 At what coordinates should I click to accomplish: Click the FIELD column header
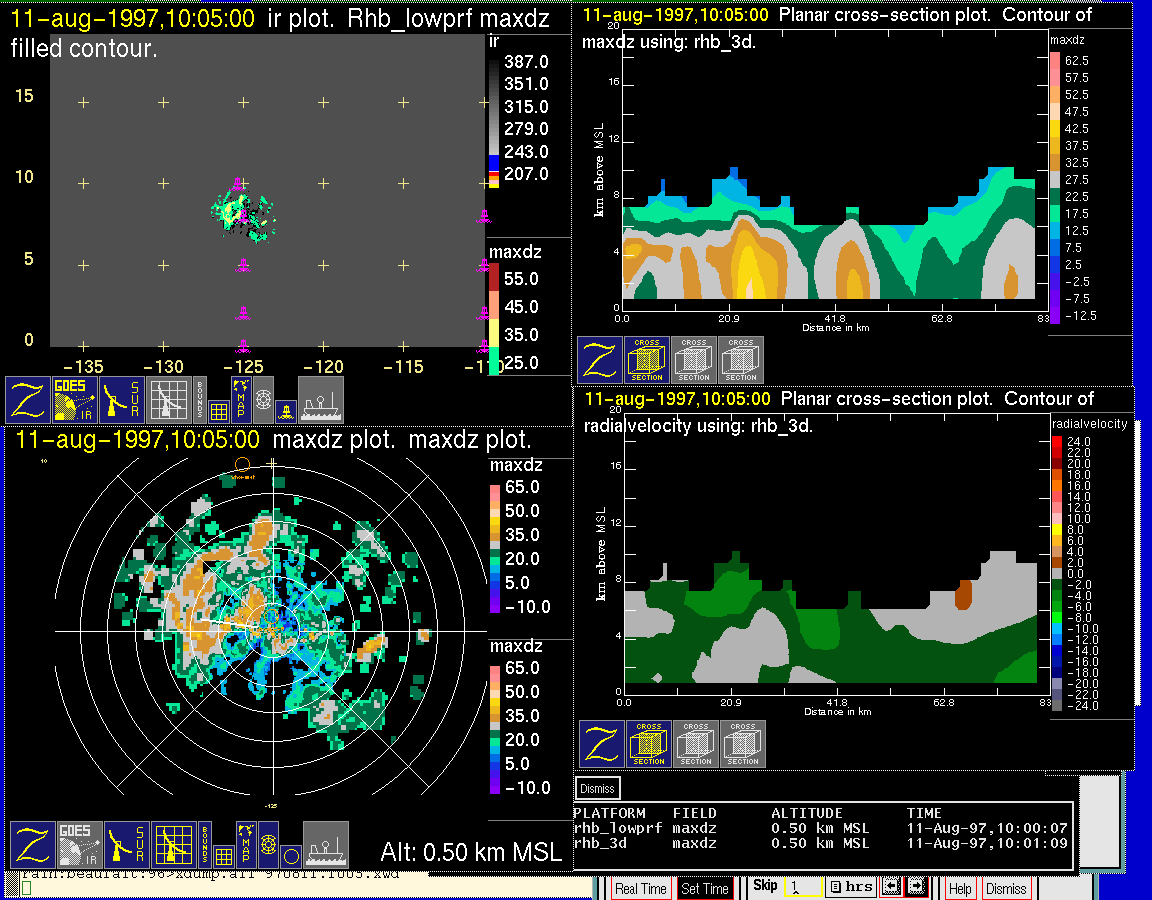(694, 813)
